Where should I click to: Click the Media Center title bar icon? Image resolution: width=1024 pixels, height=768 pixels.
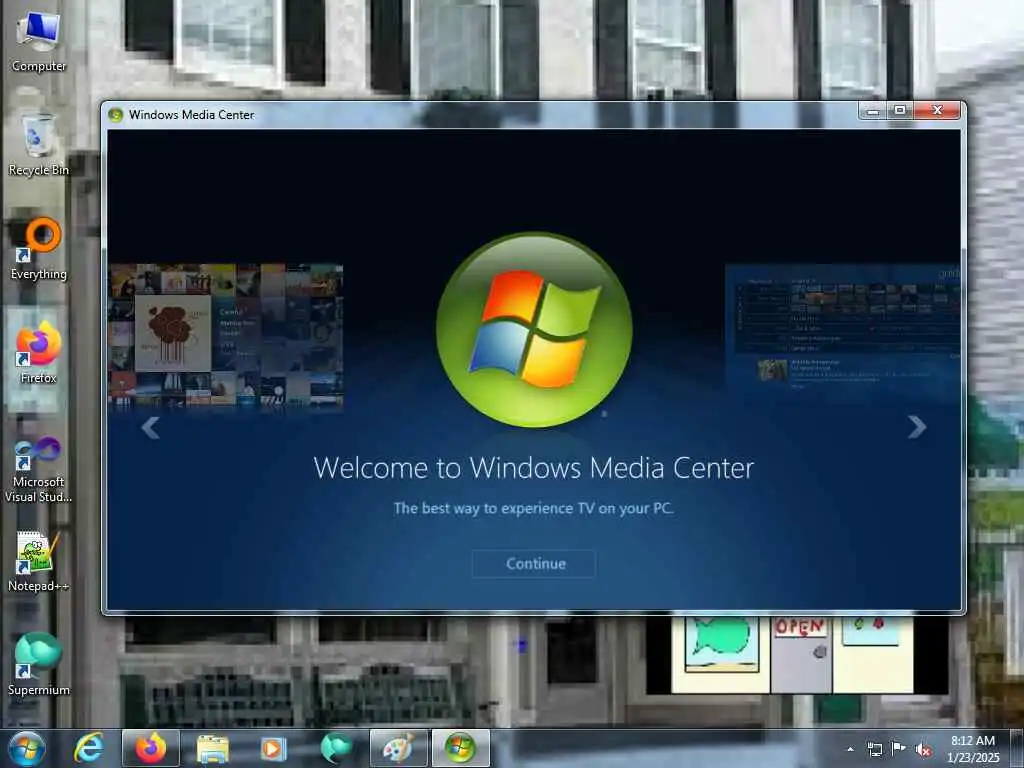click(x=116, y=115)
